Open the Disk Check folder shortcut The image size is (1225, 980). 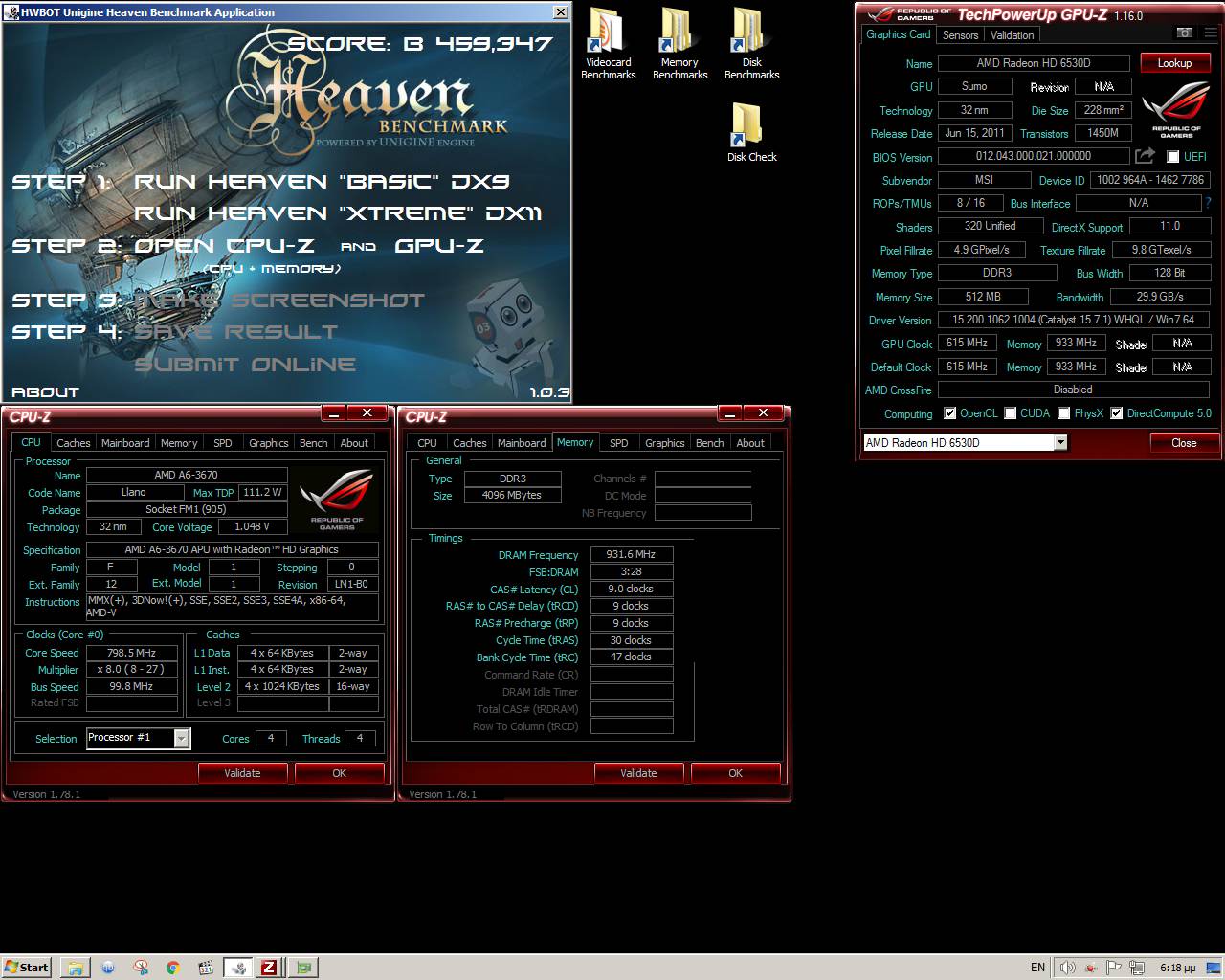751,133
